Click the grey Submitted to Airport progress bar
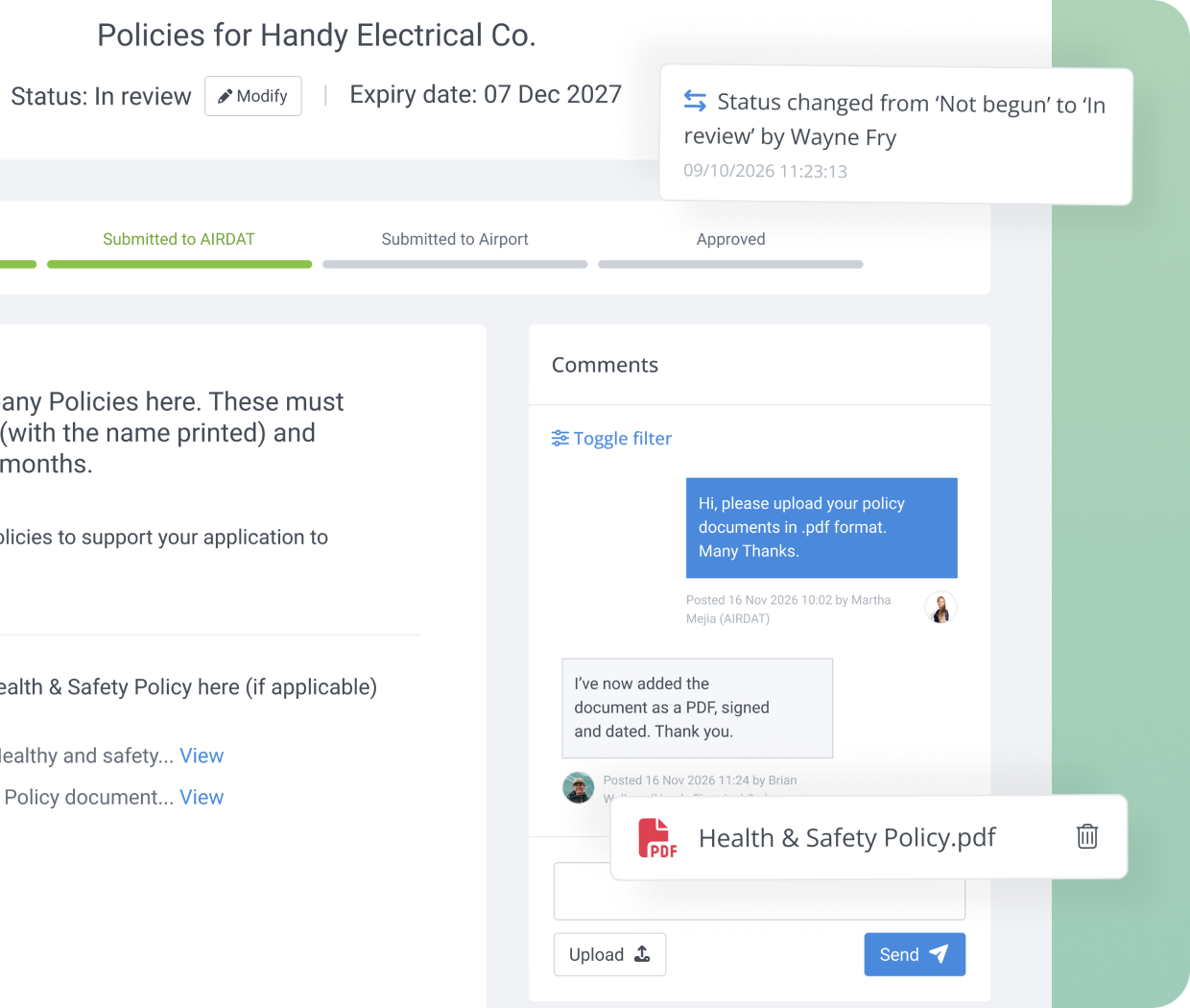Viewport: 1190px width, 1008px height. [455, 264]
